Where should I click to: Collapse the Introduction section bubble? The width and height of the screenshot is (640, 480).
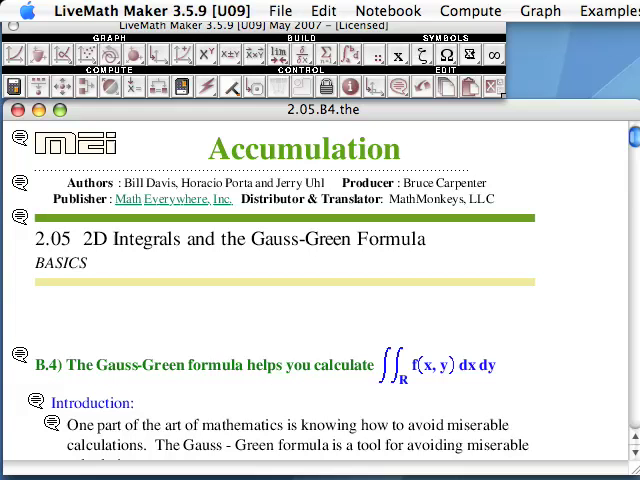[36, 401]
